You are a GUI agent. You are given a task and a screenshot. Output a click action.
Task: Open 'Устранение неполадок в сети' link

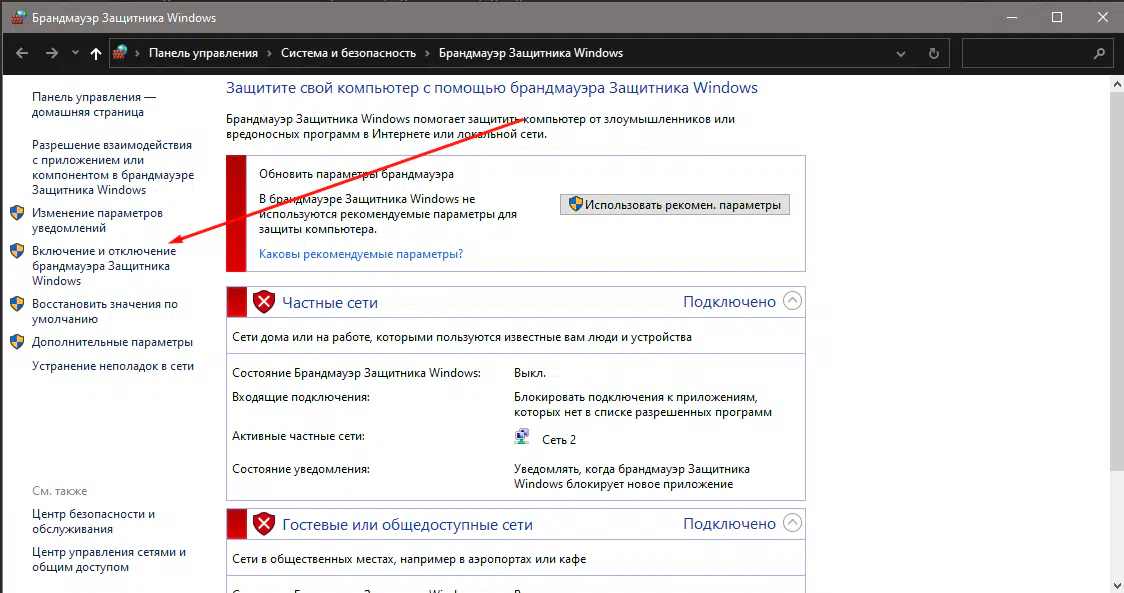click(113, 366)
